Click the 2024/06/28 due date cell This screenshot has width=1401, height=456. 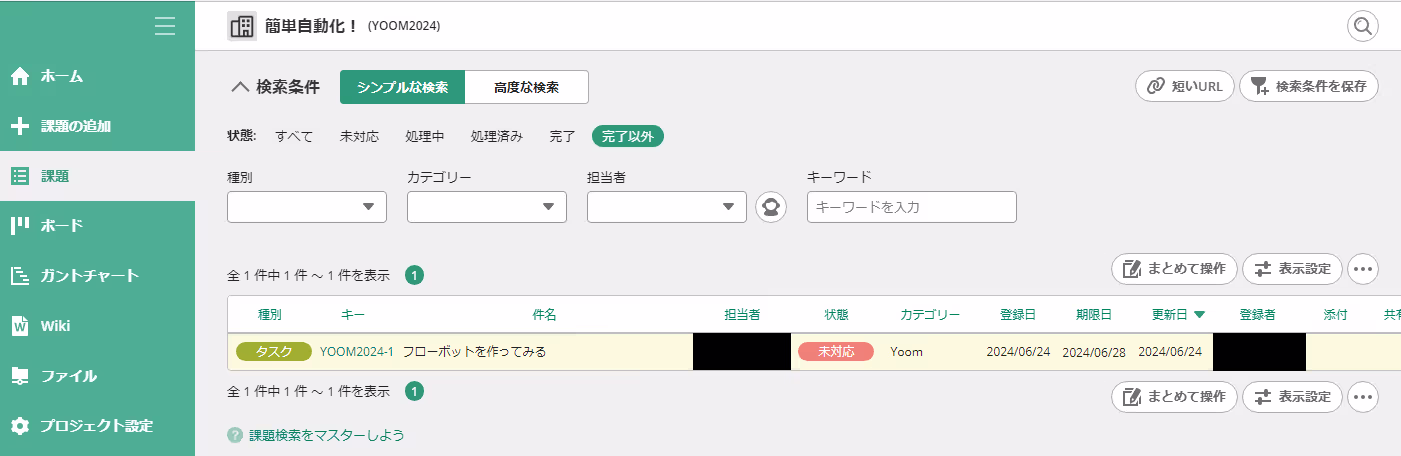click(x=1094, y=352)
